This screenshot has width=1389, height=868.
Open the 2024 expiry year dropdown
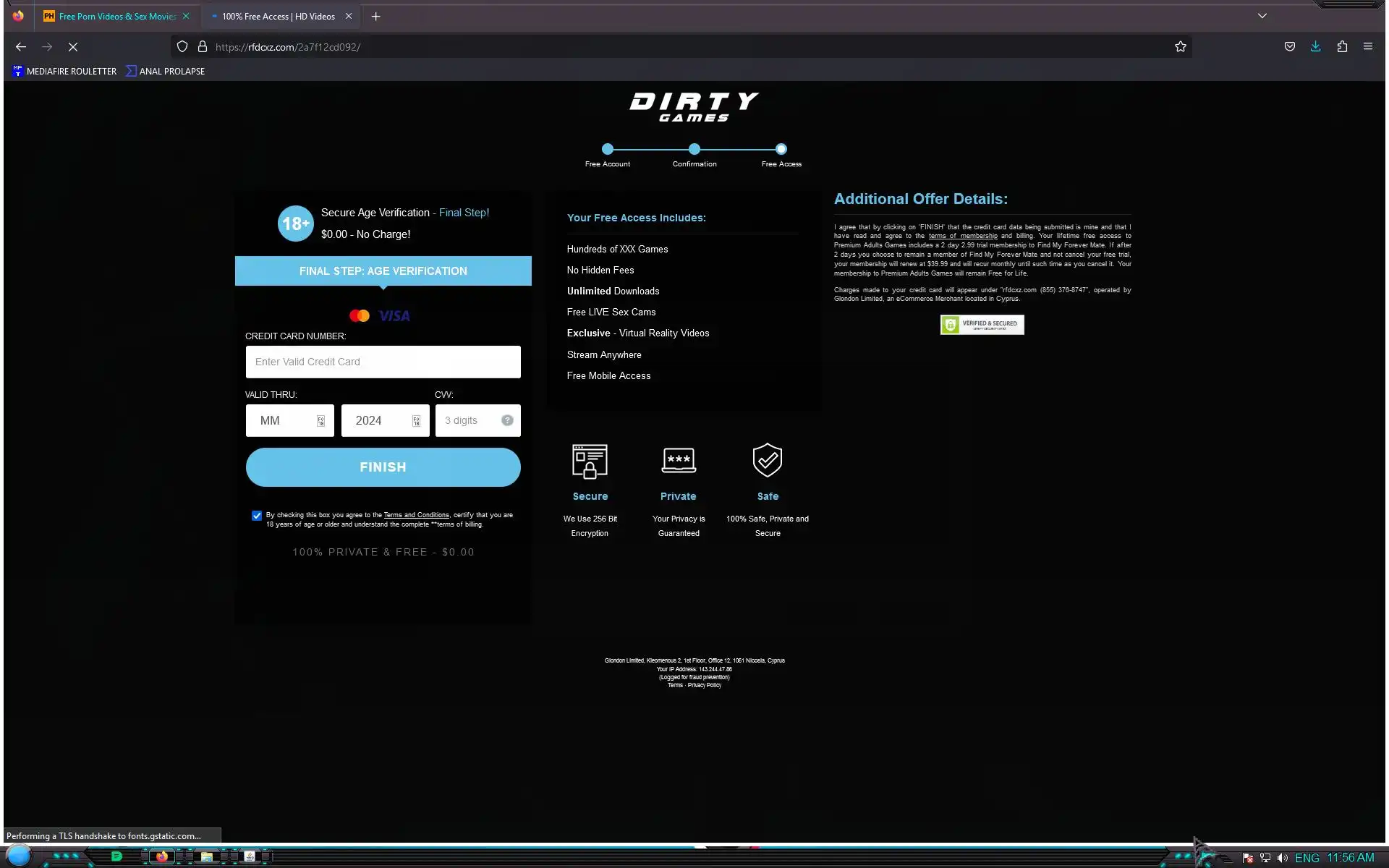pyautogui.click(x=385, y=420)
